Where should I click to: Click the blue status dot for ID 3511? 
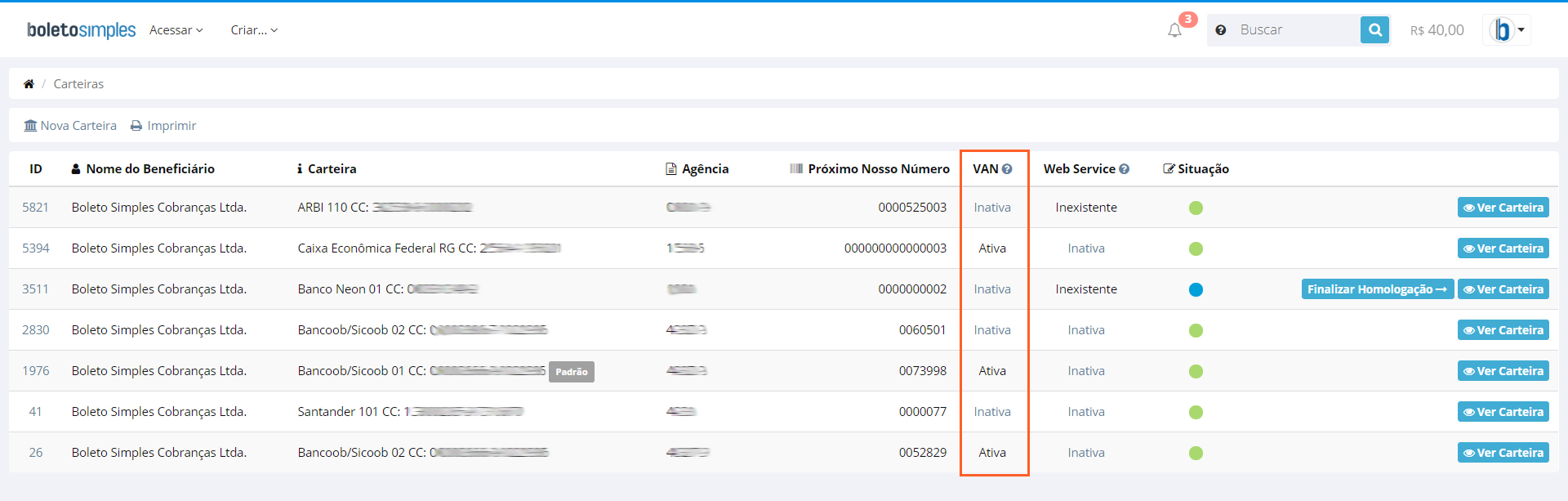click(1196, 289)
